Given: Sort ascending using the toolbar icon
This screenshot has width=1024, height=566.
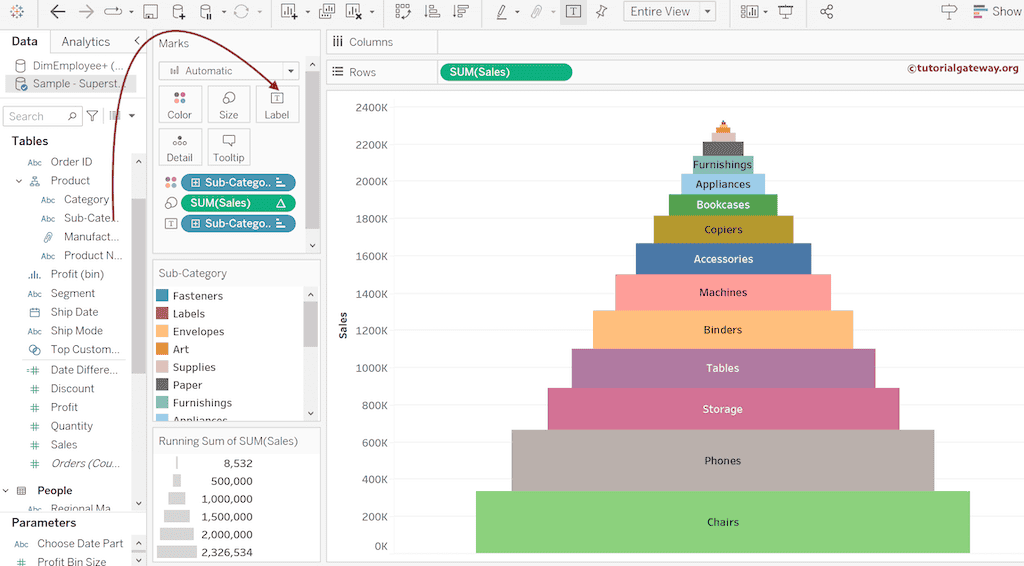Looking at the screenshot, I should (x=432, y=12).
